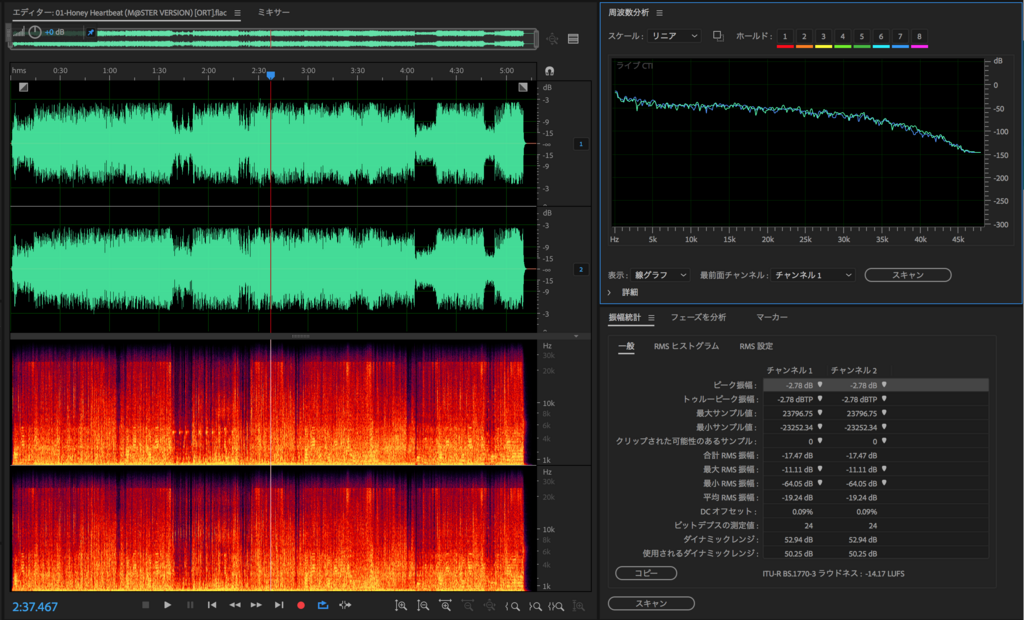Click the 2:37.467 timecode display
This screenshot has width=1024, height=620.
tap(35, 606)
